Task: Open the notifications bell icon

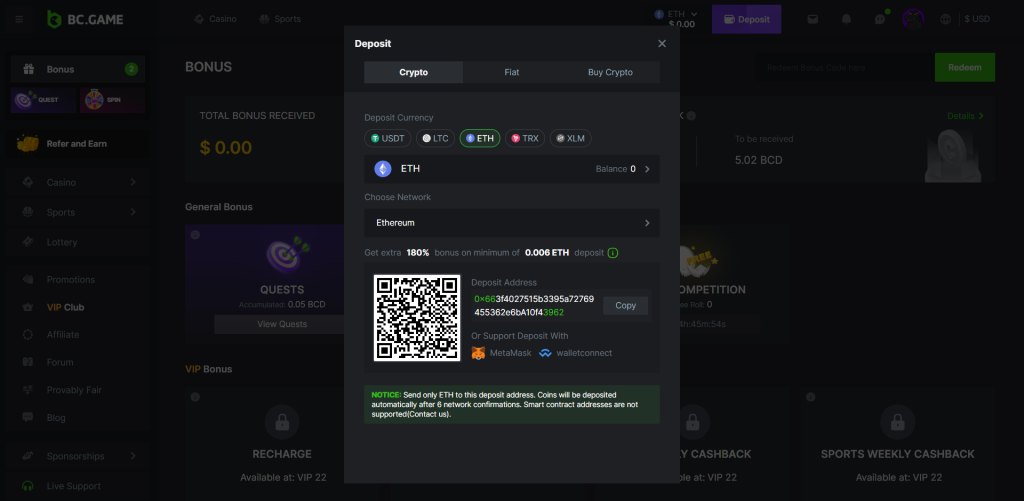Action: (x=846, y=19)
